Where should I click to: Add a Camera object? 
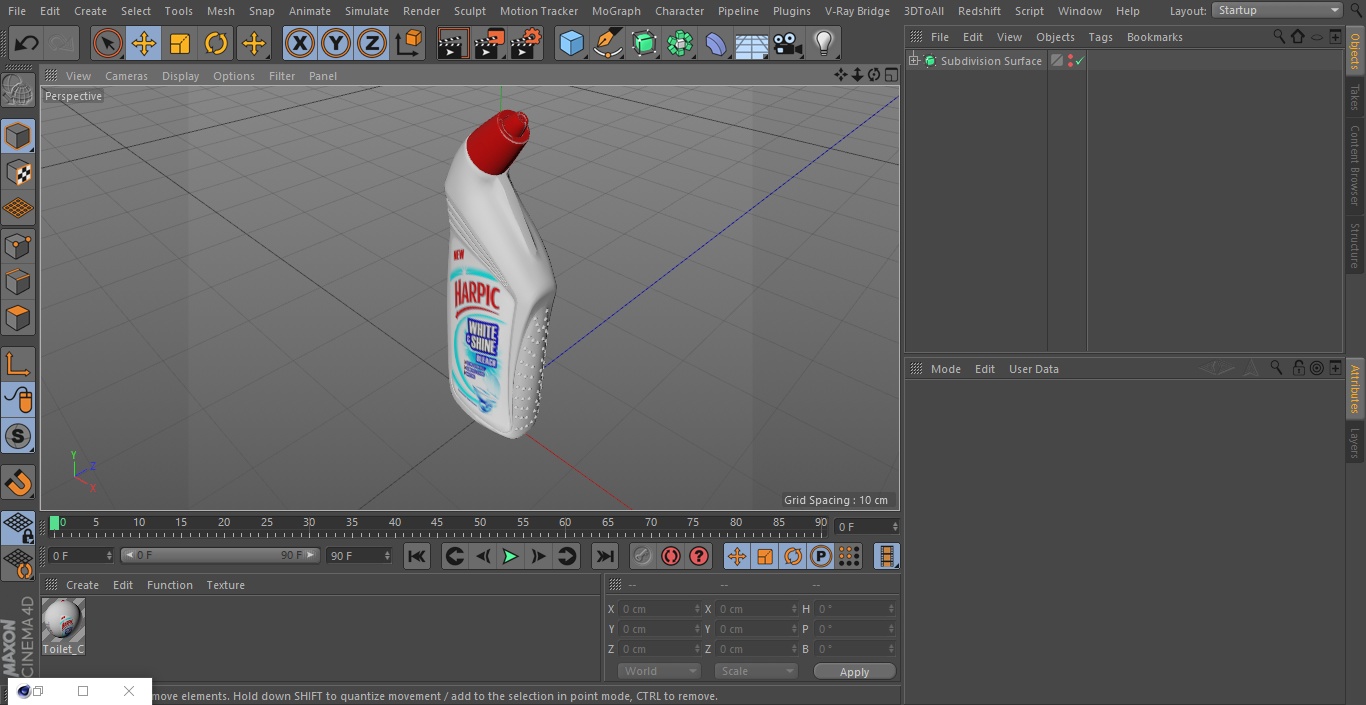click(x=788, y=43)
